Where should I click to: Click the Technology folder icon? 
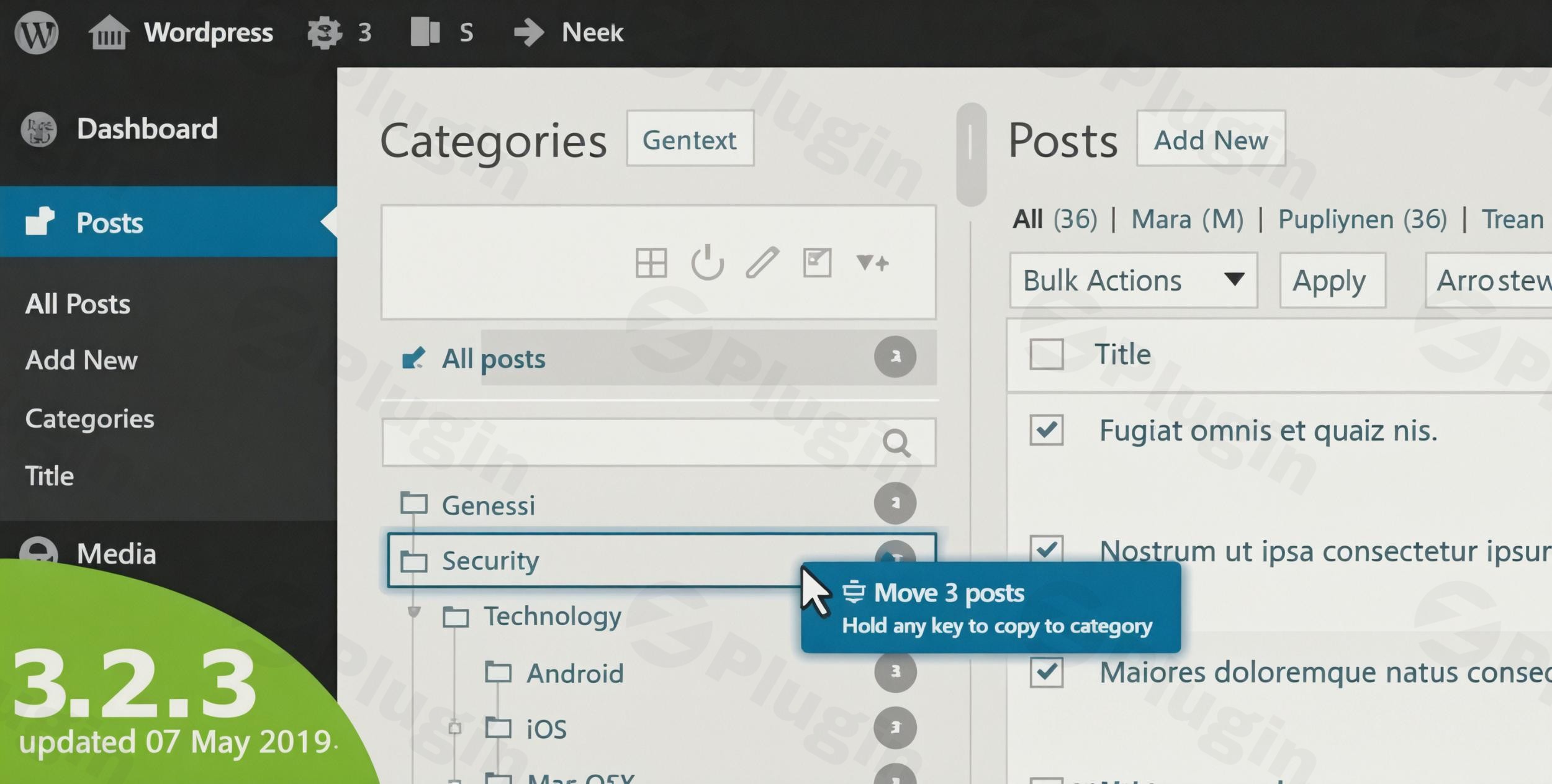pyautogui.click(x=456, y=616)
